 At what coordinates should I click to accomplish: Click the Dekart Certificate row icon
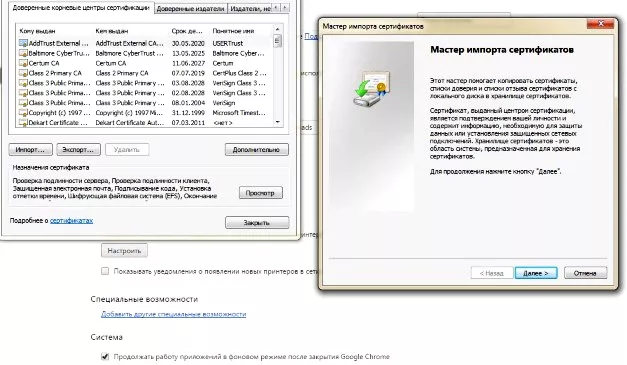pos(23,123)
